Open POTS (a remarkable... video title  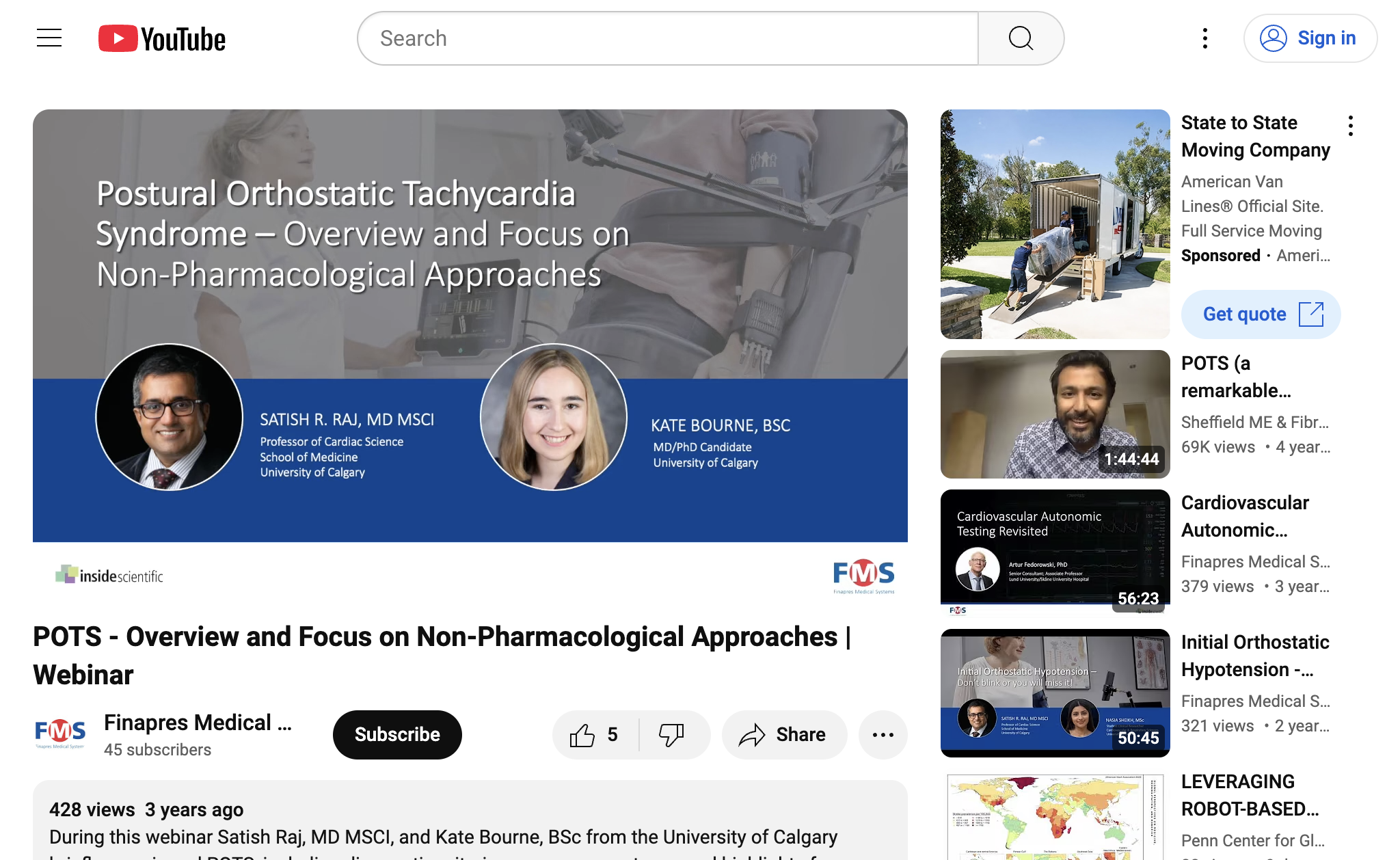pyautogui.click(x=1237, y=377)
